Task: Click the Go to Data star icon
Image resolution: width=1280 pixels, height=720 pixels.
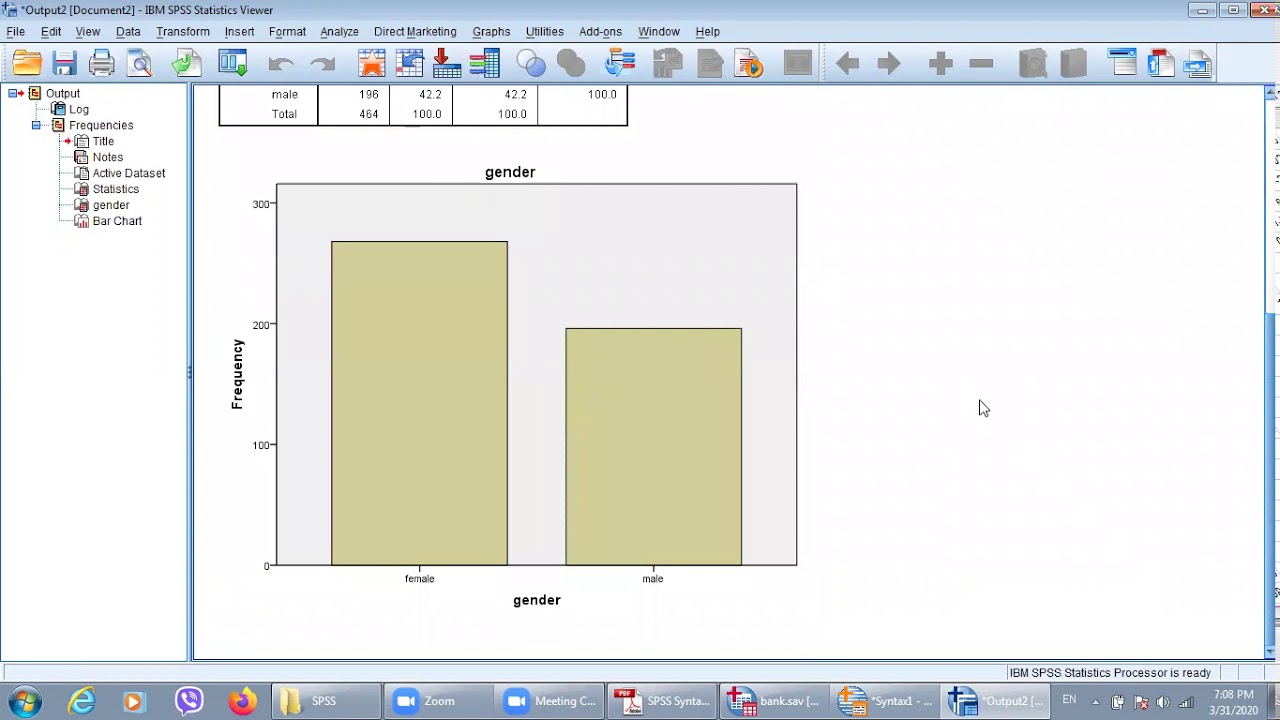Action: click(372, 64)
